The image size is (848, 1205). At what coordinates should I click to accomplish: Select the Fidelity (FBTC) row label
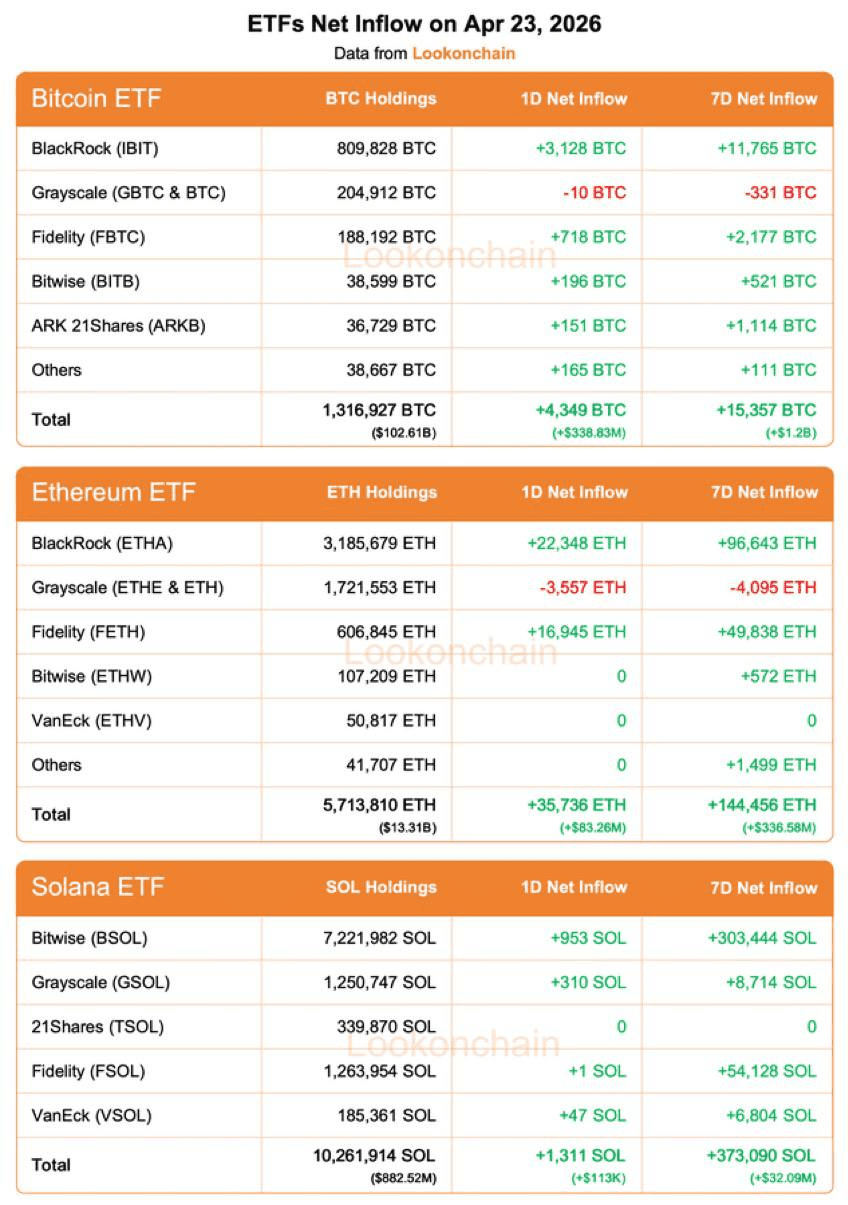tap(88, 237)
